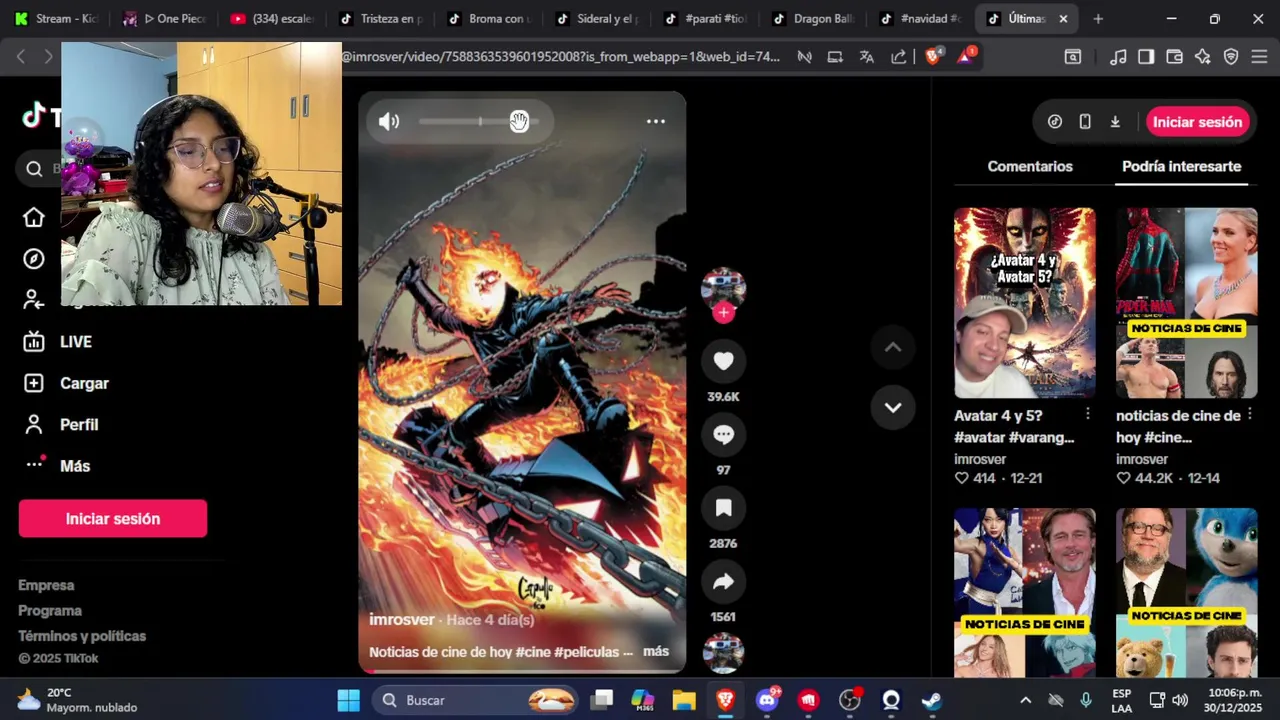Open the Windows Start menu

(348, 700)
